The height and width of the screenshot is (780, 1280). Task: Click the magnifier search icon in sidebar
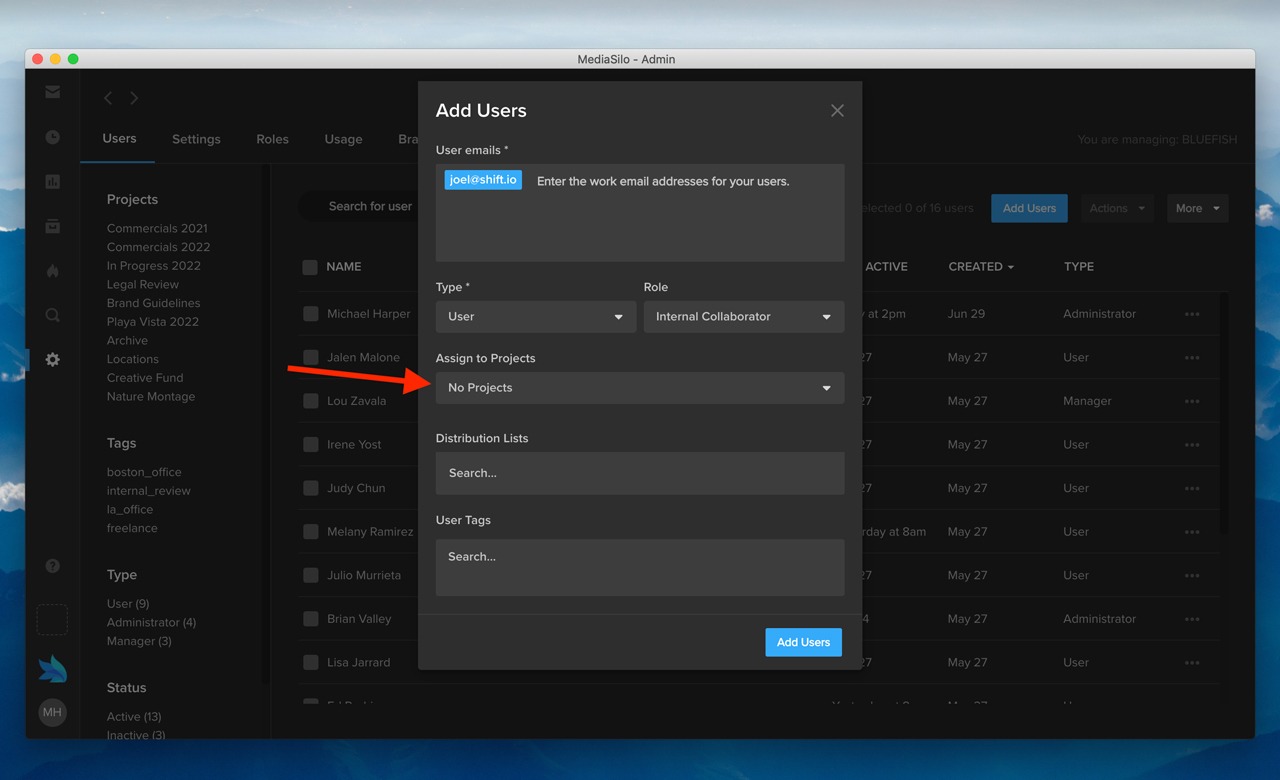pos(52,315)
